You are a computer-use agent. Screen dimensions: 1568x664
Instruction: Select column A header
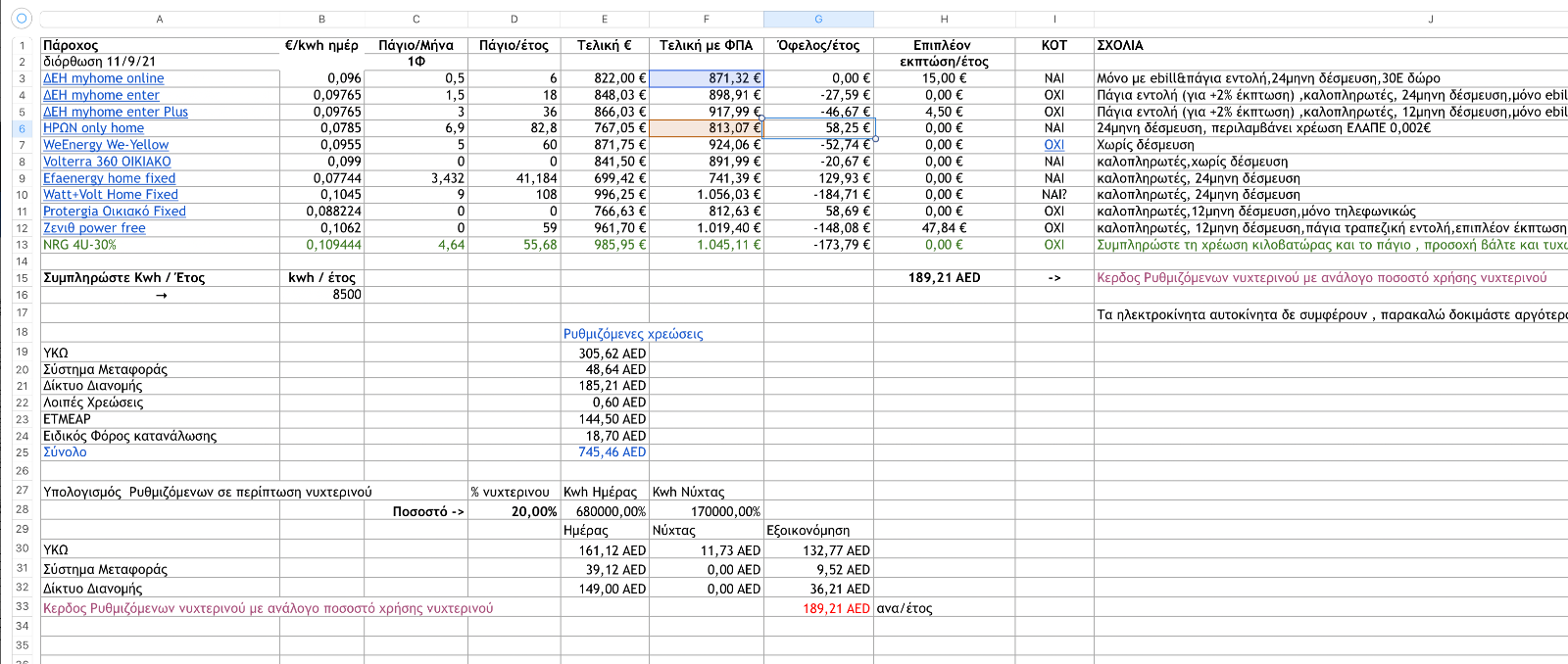pos(160,19)
